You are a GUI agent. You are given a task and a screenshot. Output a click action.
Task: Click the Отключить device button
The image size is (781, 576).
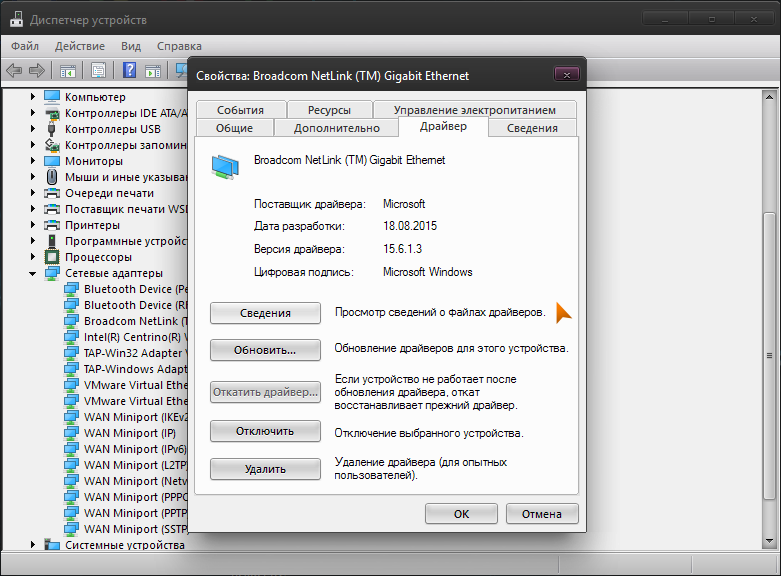265,431
